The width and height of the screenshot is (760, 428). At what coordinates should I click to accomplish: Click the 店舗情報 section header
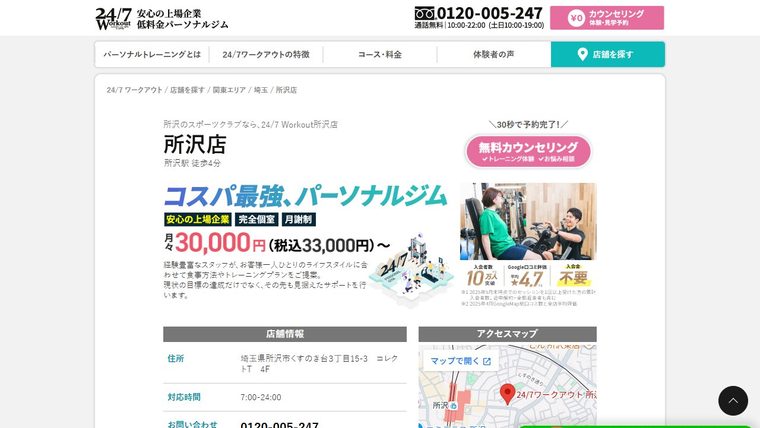coord(285,334)
